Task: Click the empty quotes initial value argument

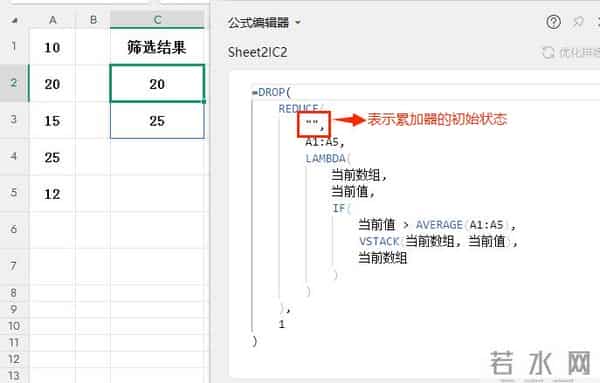Action: [312, 123]
